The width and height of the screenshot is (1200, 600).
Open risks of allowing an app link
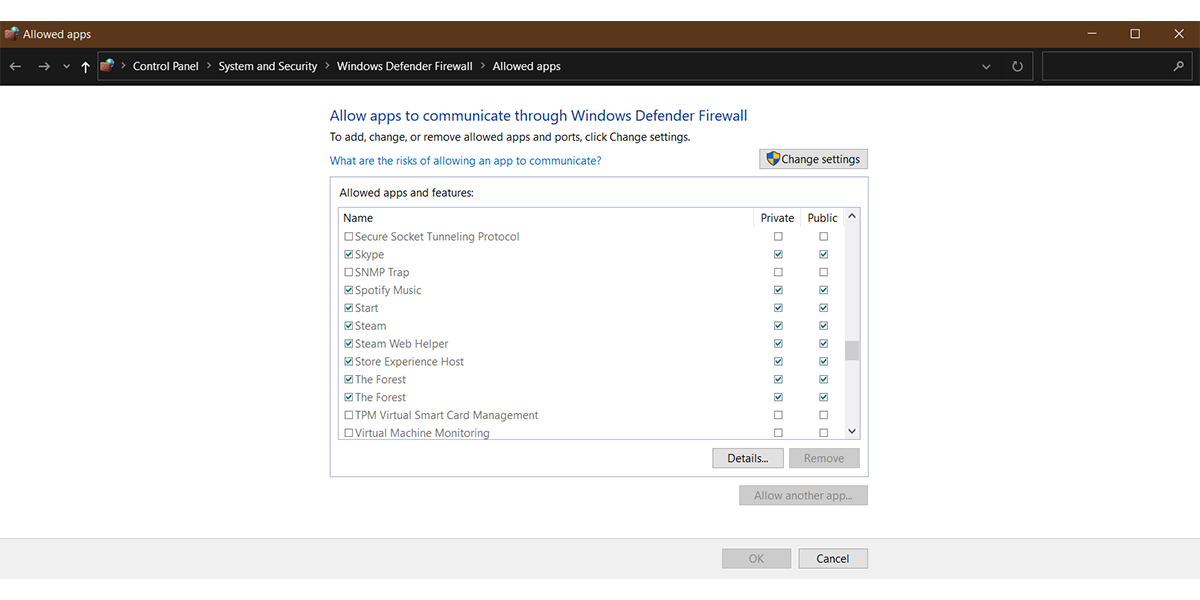click(465, 161)
